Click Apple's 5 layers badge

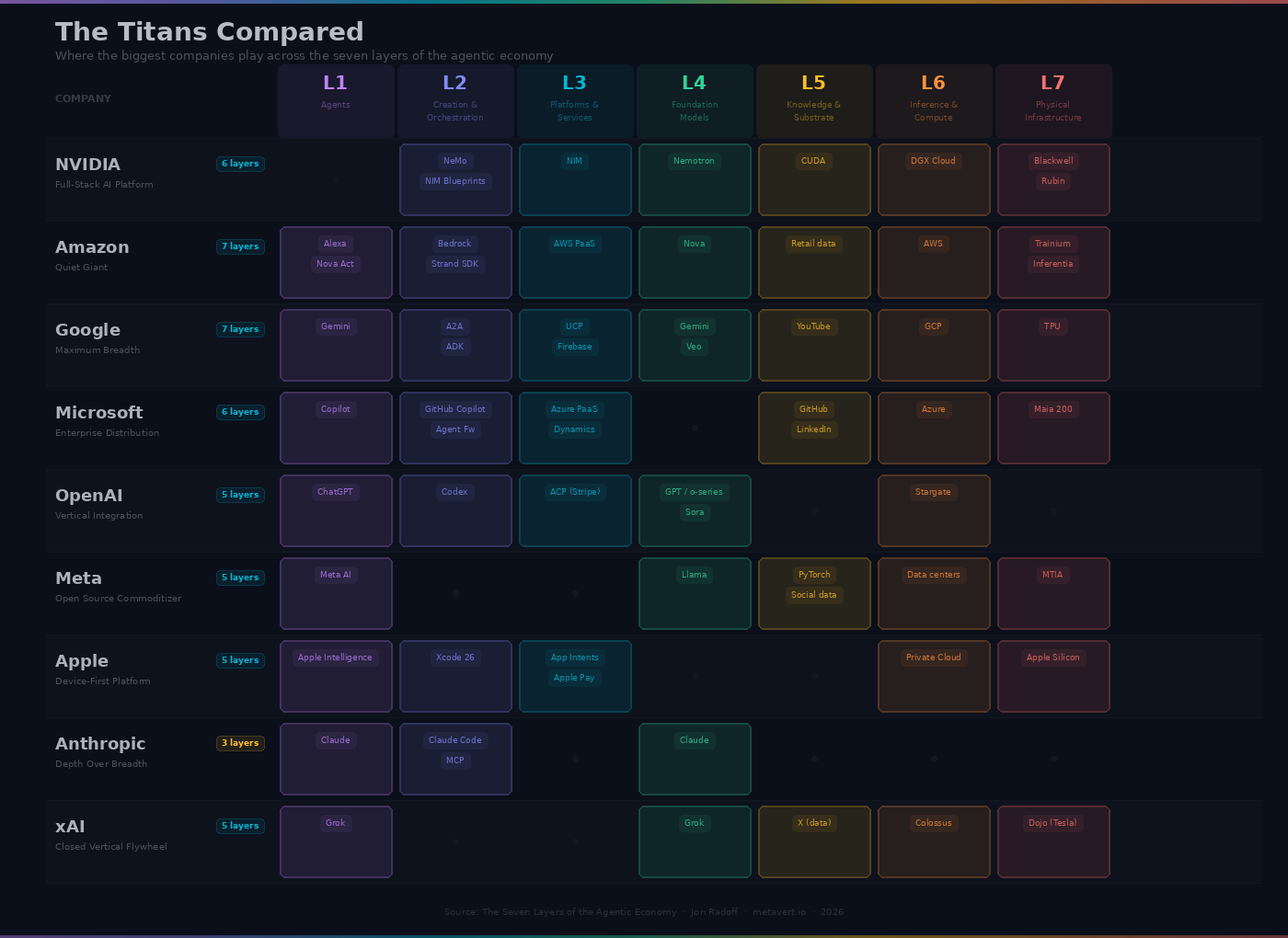click(x=240, y=660)
